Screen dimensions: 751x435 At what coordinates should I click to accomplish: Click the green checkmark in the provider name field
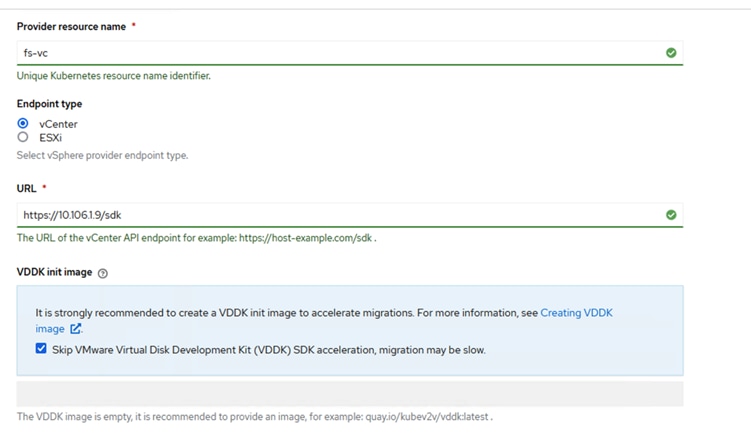[x=671, y=53]
